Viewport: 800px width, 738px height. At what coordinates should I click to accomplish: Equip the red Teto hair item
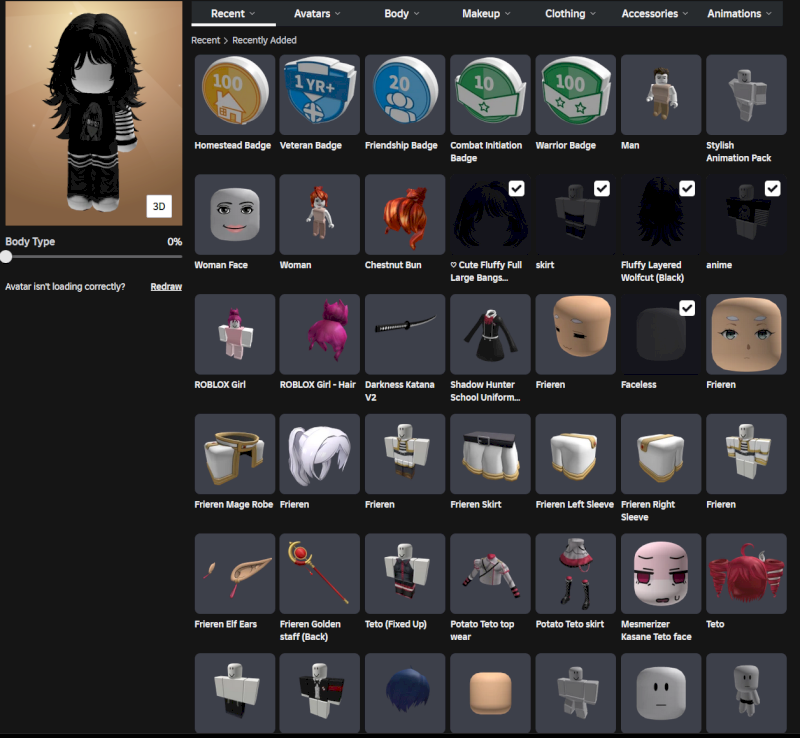click(x=746, y=574)
